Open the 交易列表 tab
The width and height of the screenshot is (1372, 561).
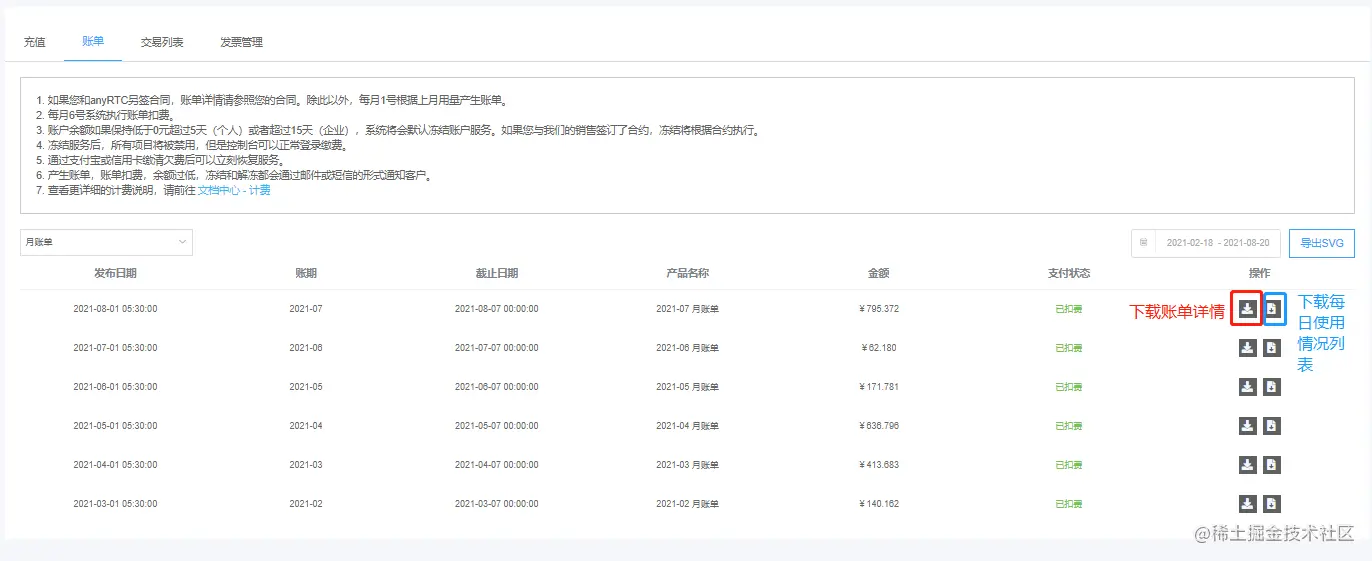point(162,42)
